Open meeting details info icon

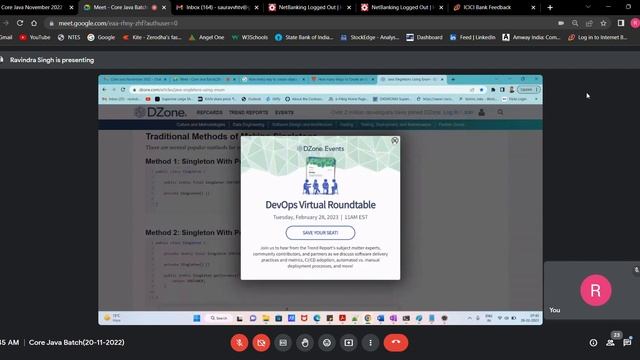[x=593, y=343]
